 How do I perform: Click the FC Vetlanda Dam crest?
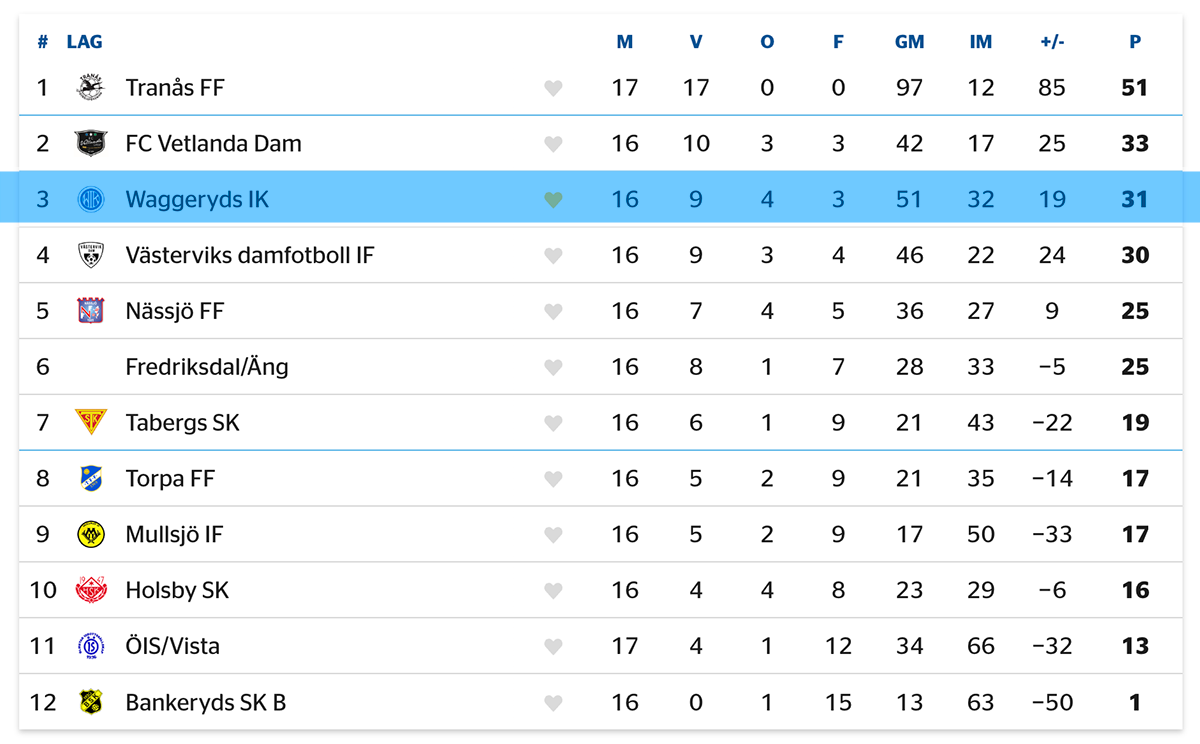click(90, 144)
